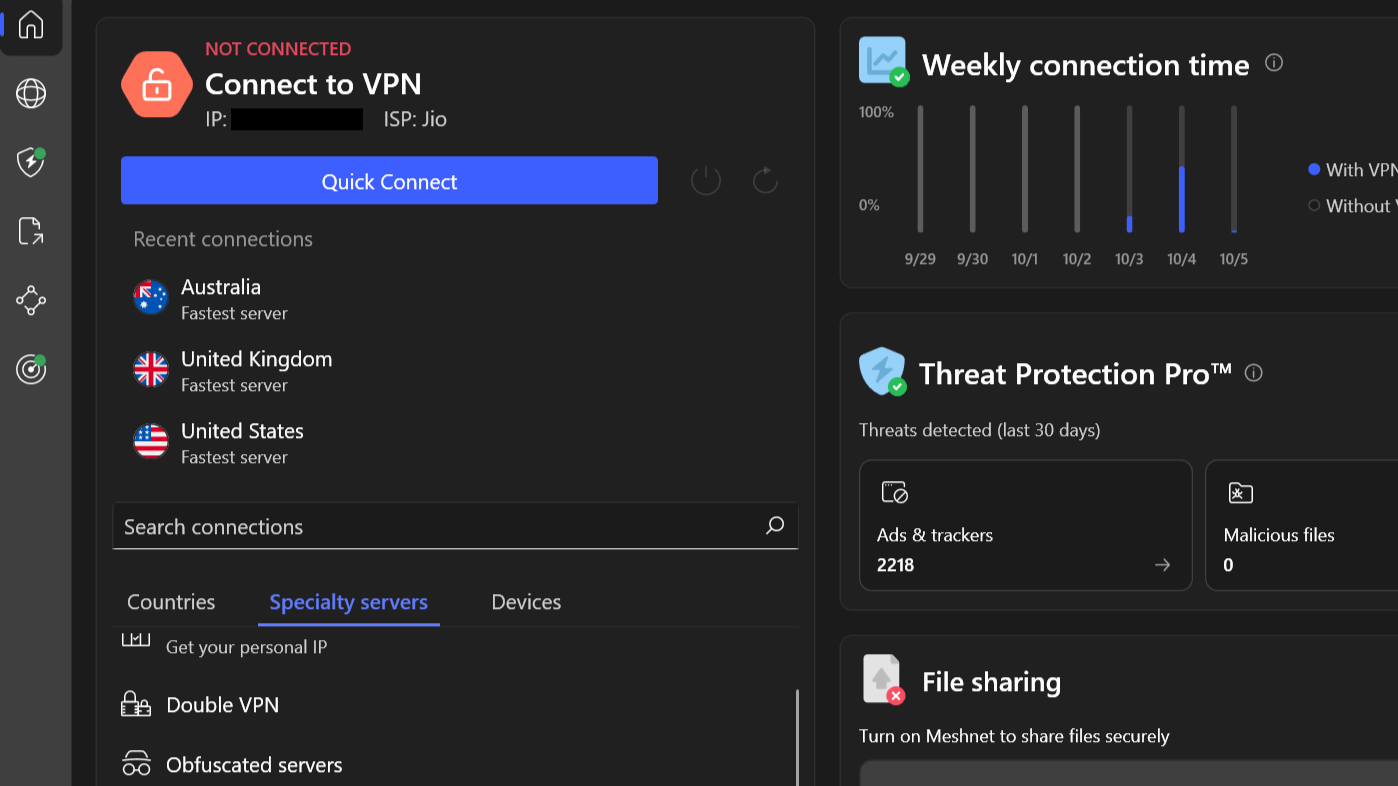The image size is (1398, 786).
Task: Click the Malicious files folder icon
Action: tap(1240, 492)
